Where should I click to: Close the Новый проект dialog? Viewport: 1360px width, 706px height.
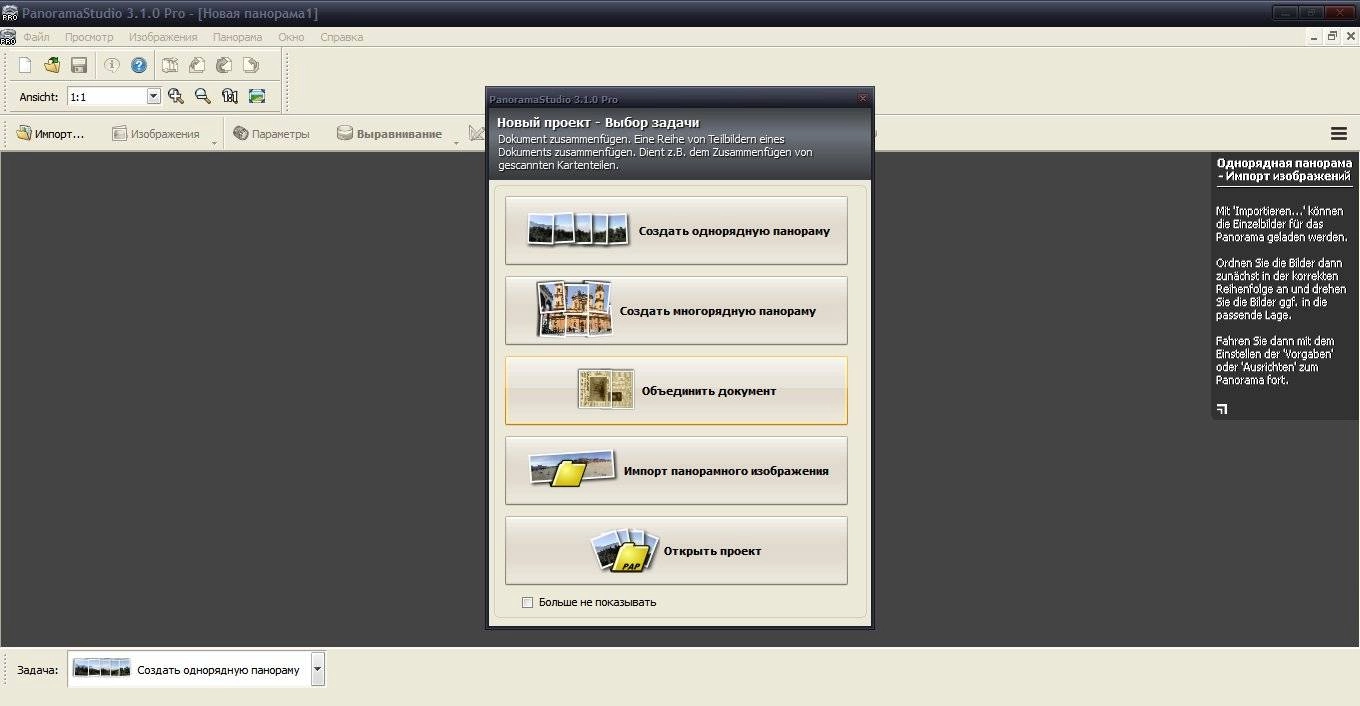pyautogui.click(x=863, y=99)
